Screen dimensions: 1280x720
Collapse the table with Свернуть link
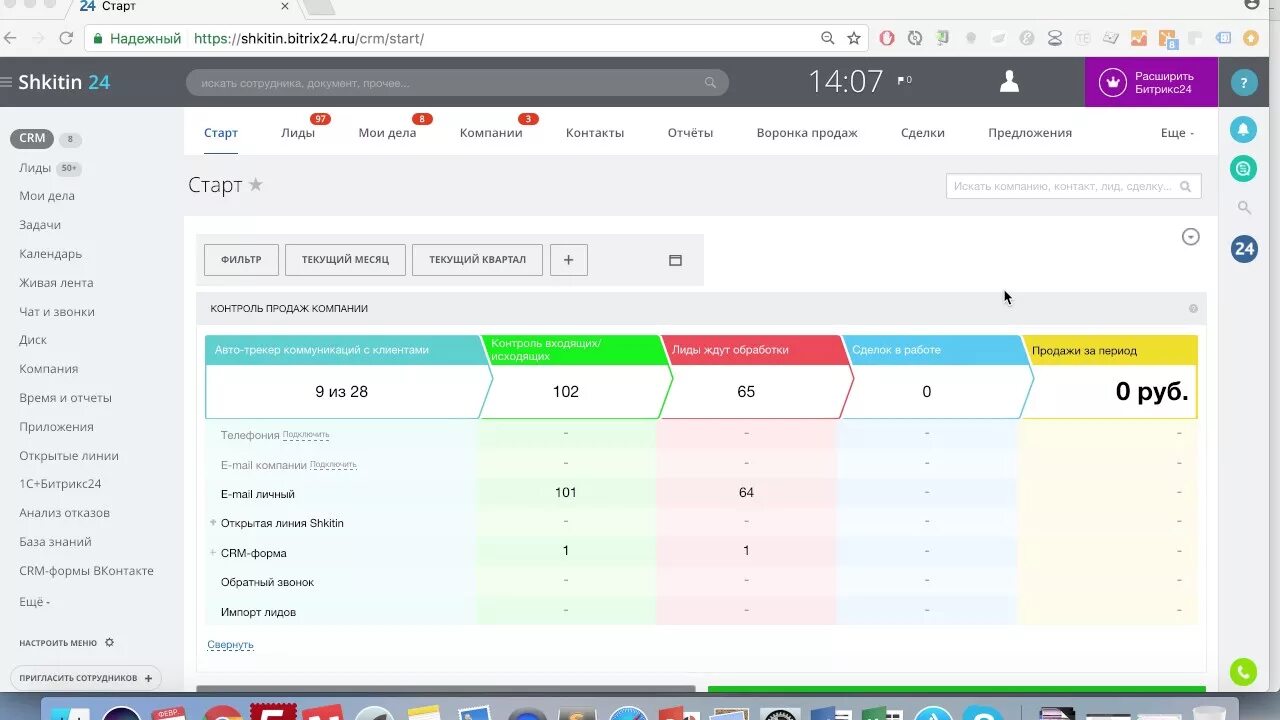click(x=230, y=645)
